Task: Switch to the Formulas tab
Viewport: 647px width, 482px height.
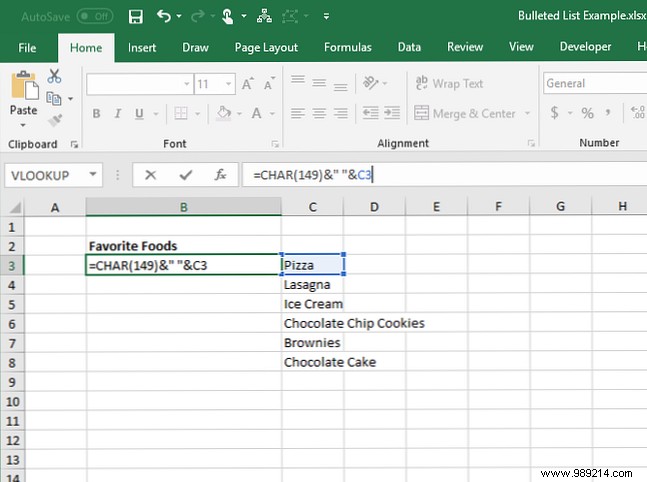Action: pos(348,47)
